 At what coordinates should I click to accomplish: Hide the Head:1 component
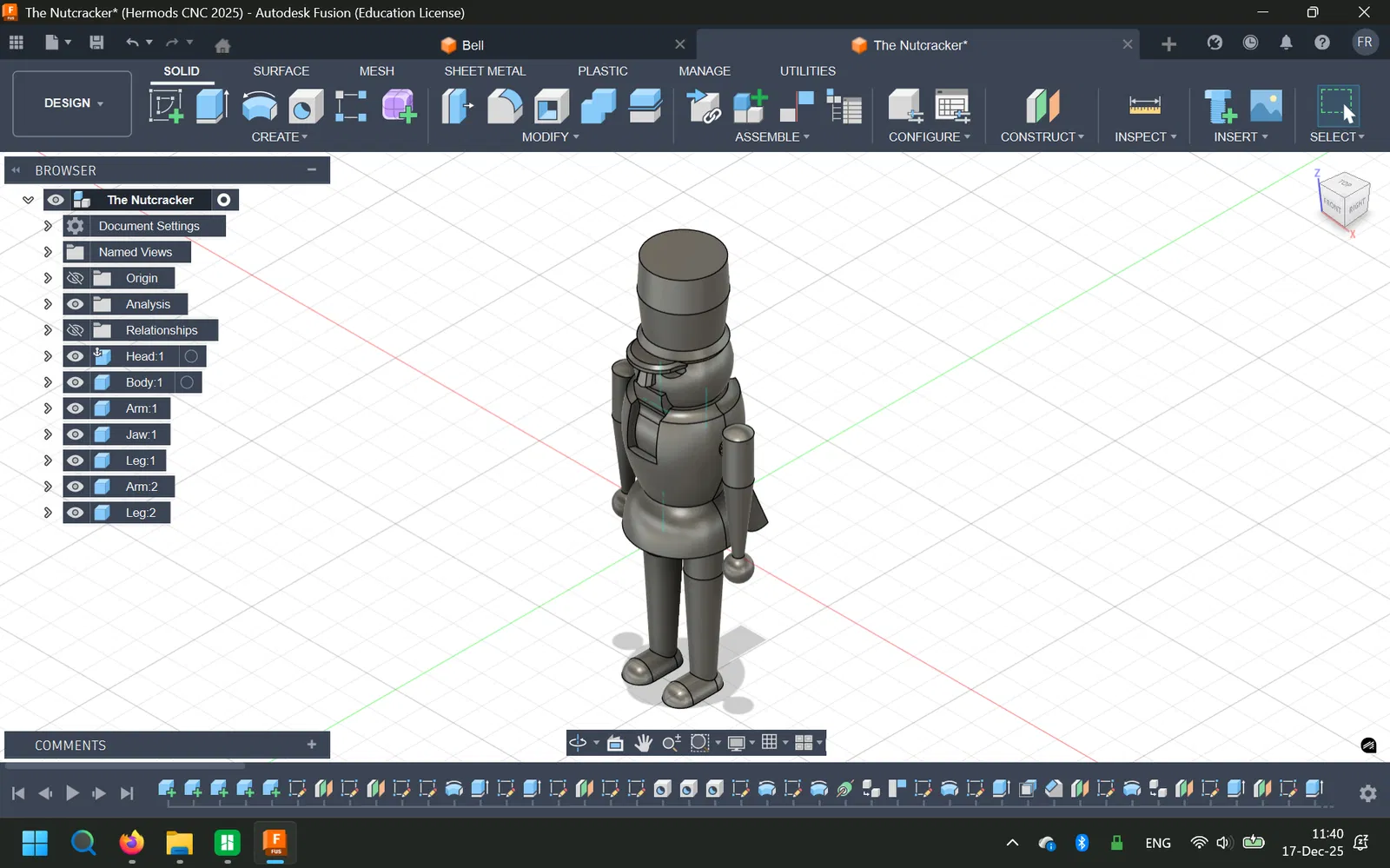[76, 356]
